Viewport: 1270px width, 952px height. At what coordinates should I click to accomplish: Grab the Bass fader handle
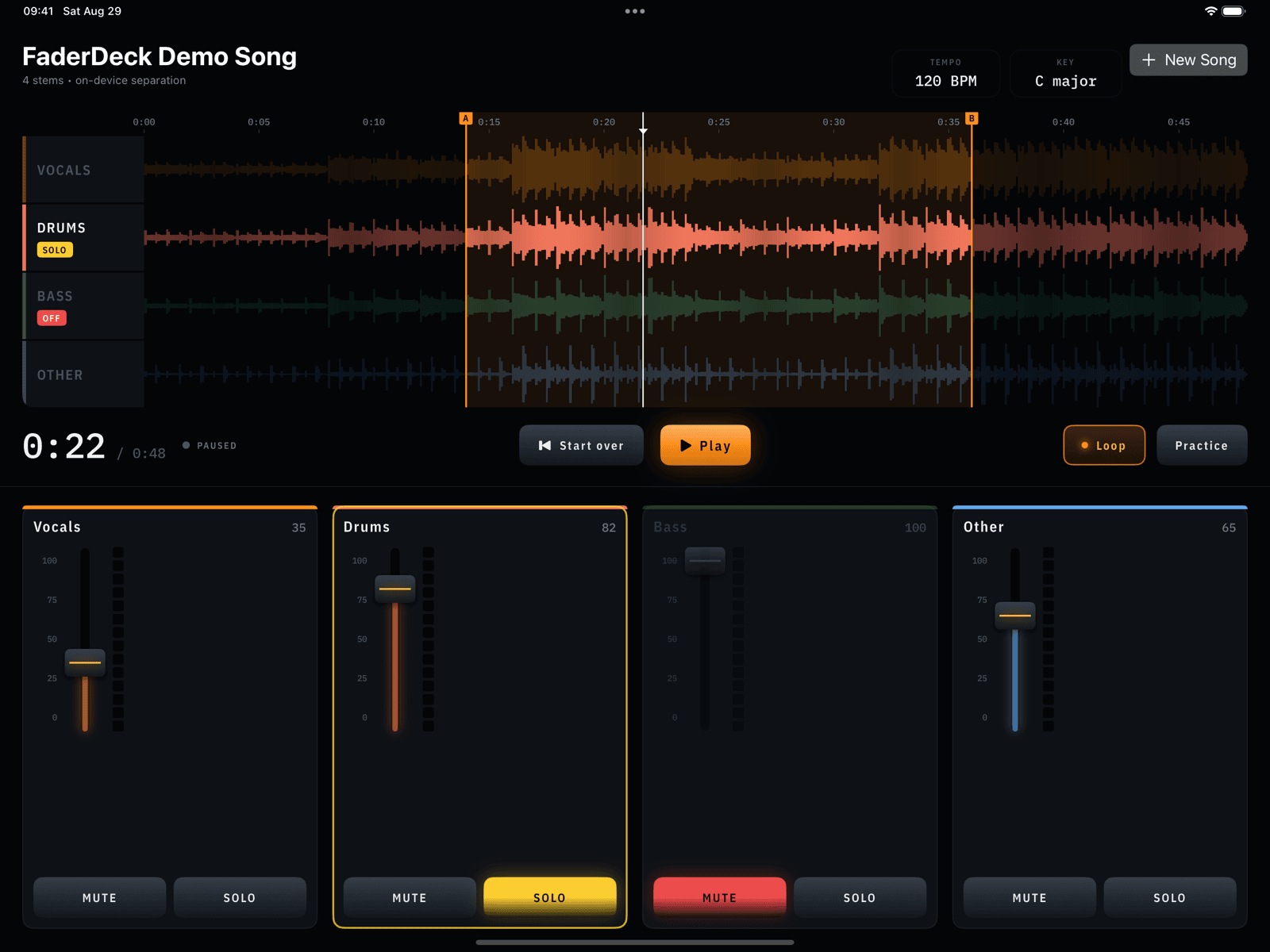[x=705, y=561]
